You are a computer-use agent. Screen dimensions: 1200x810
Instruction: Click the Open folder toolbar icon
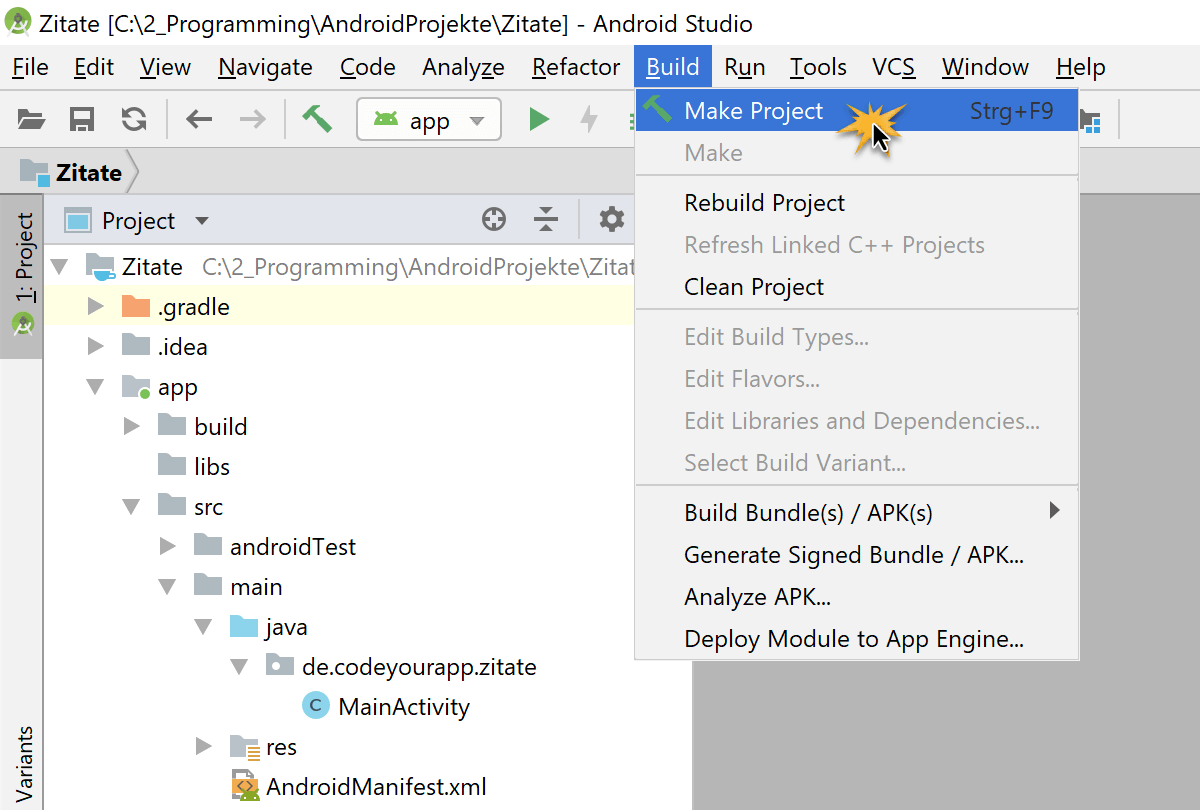(32, 120)
